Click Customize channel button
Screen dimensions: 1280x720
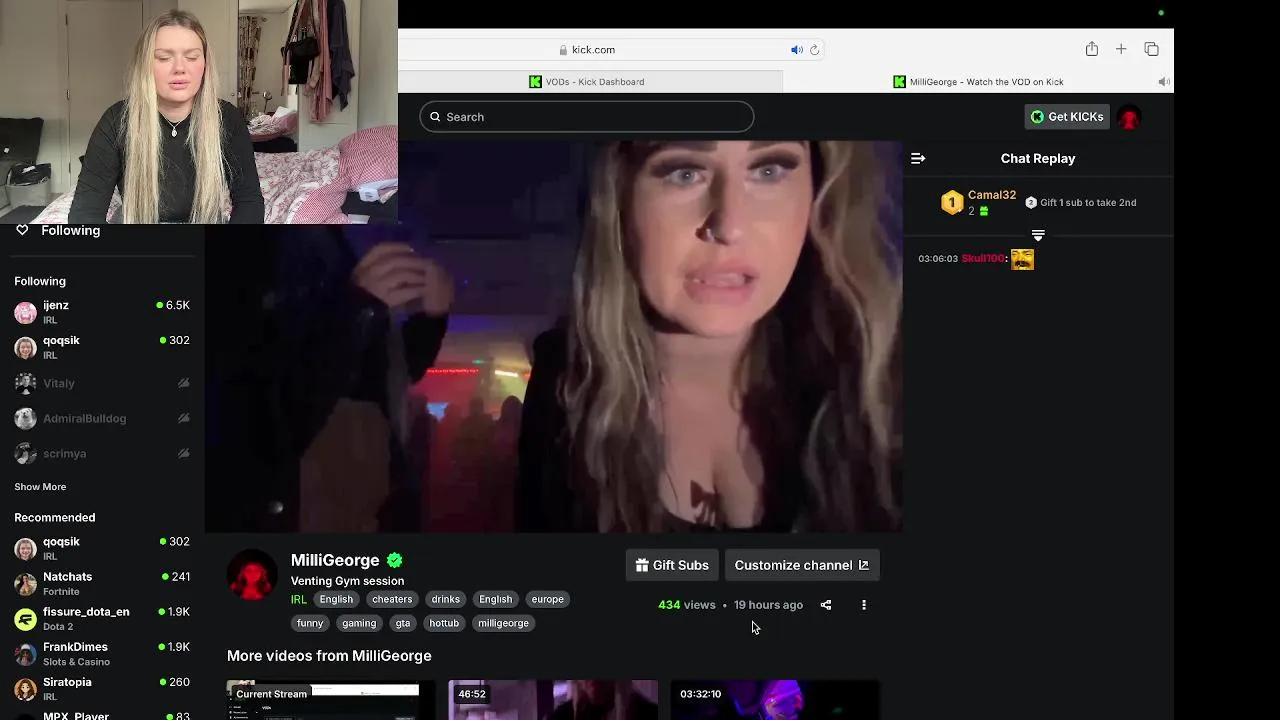click(802, 565)
